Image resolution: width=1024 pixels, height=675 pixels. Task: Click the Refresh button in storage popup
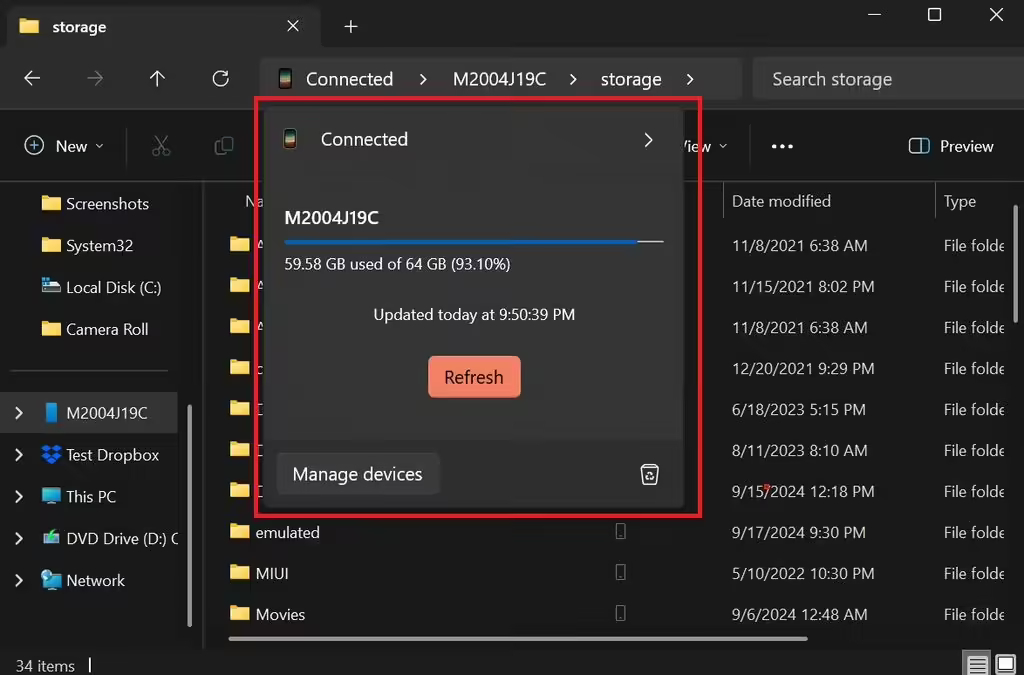pyautogui.click(x=474, y=377)
